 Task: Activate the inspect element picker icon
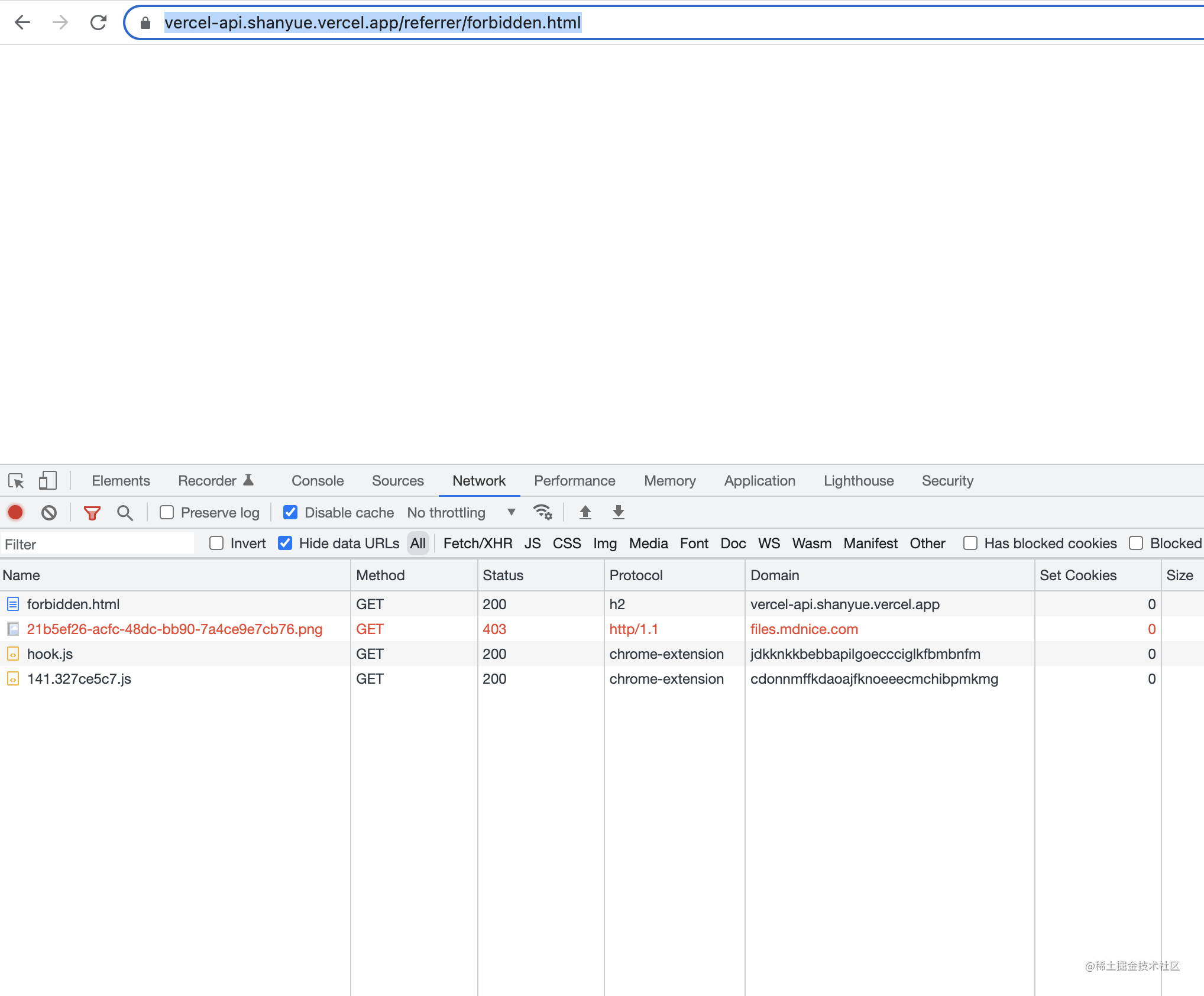point(16,481)
